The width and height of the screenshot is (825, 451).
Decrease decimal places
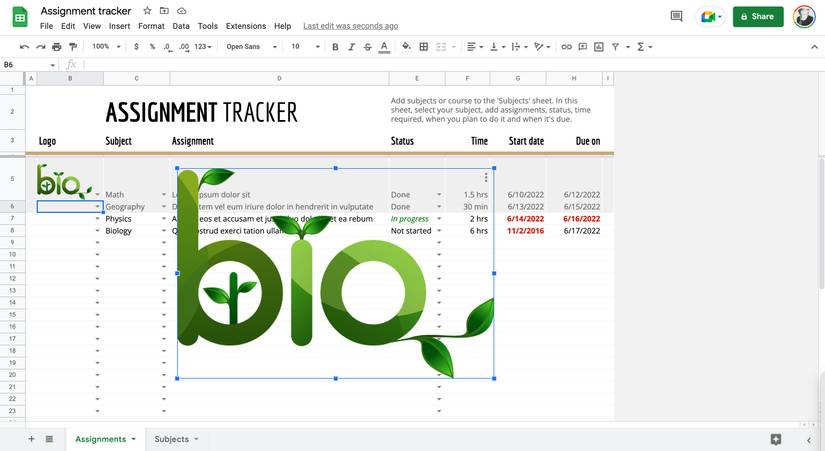tap(167, 47)
